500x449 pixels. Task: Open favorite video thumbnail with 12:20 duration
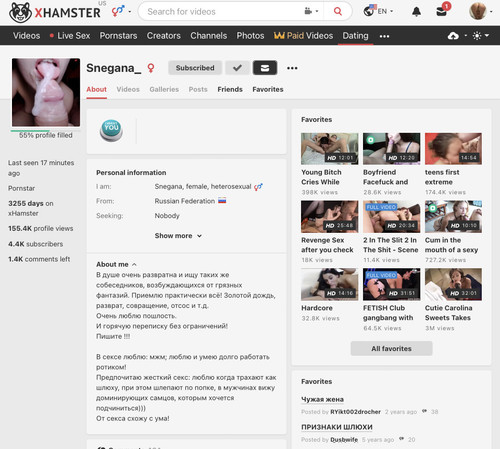pyautogui.click(x=391, y=149)
